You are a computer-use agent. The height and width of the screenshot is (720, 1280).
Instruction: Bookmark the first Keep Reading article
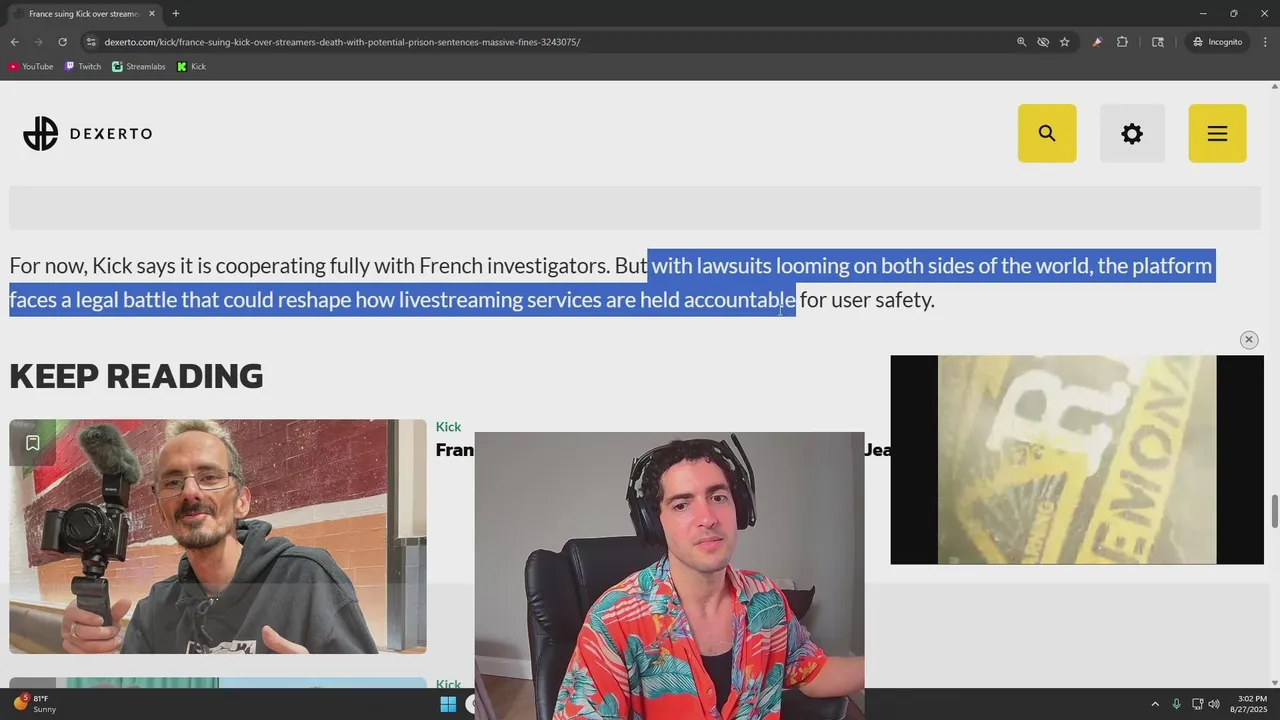pos(32,443)
